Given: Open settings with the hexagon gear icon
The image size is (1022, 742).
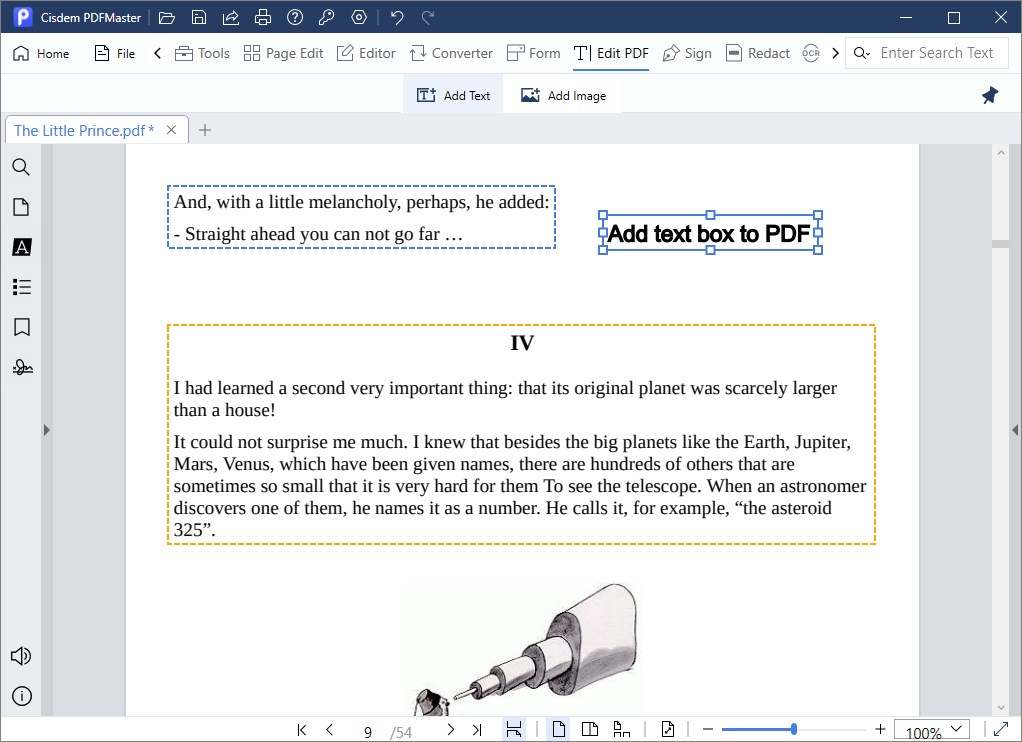Looking at the screenshot, I should [359, 18].
